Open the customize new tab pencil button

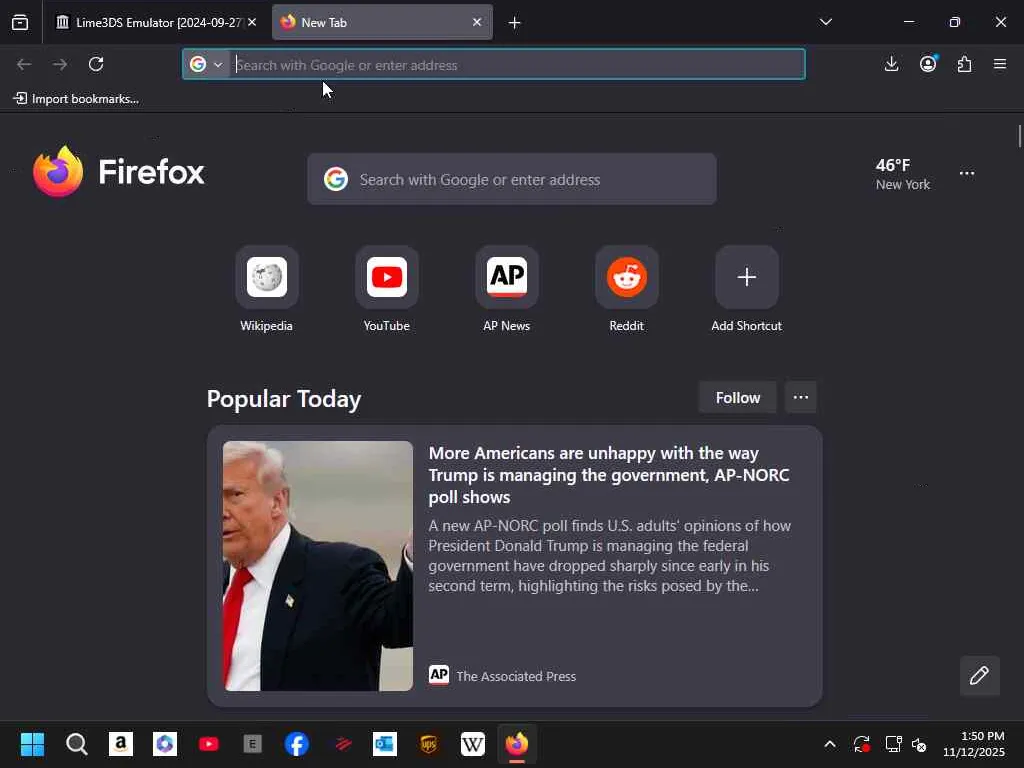coord(980,675)
